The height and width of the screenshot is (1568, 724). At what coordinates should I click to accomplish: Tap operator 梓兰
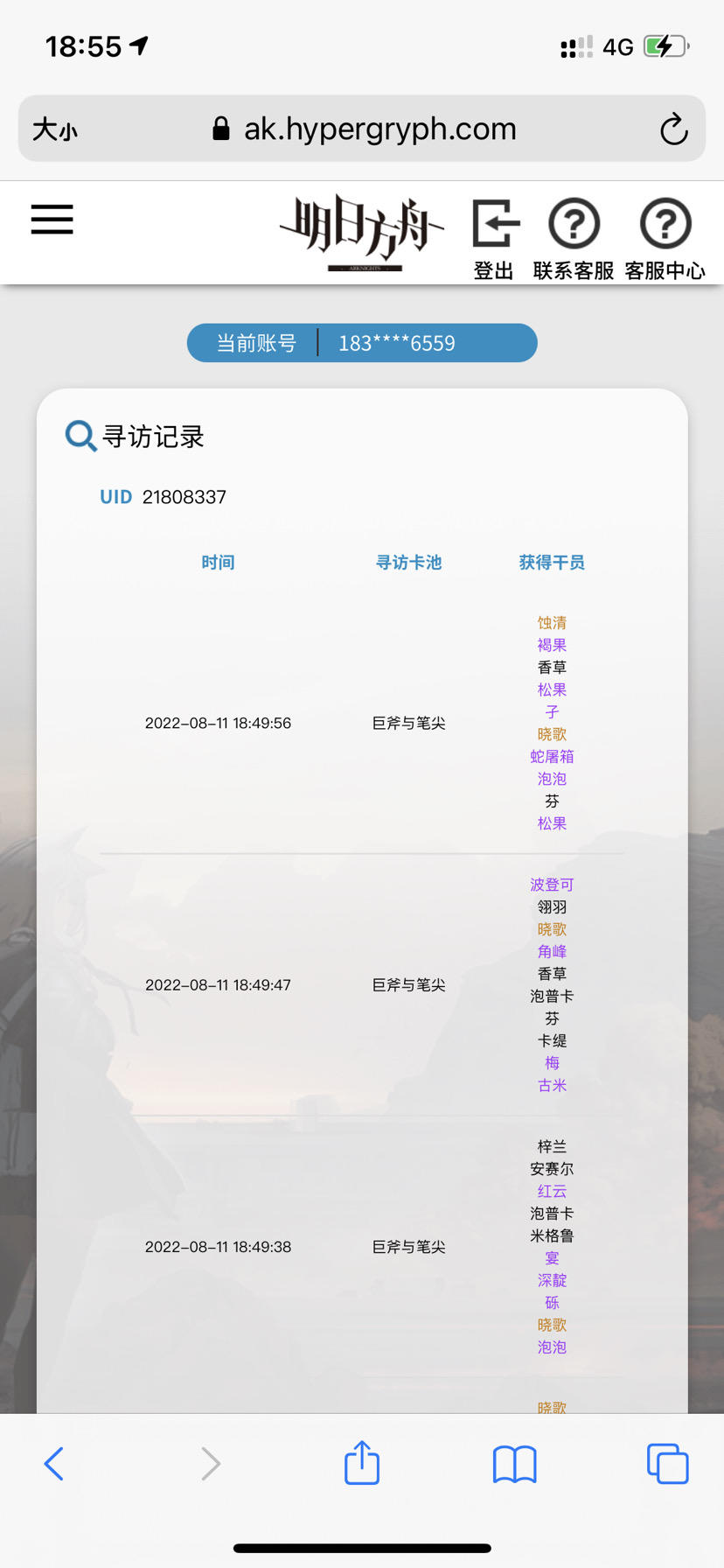point(552,1146)
